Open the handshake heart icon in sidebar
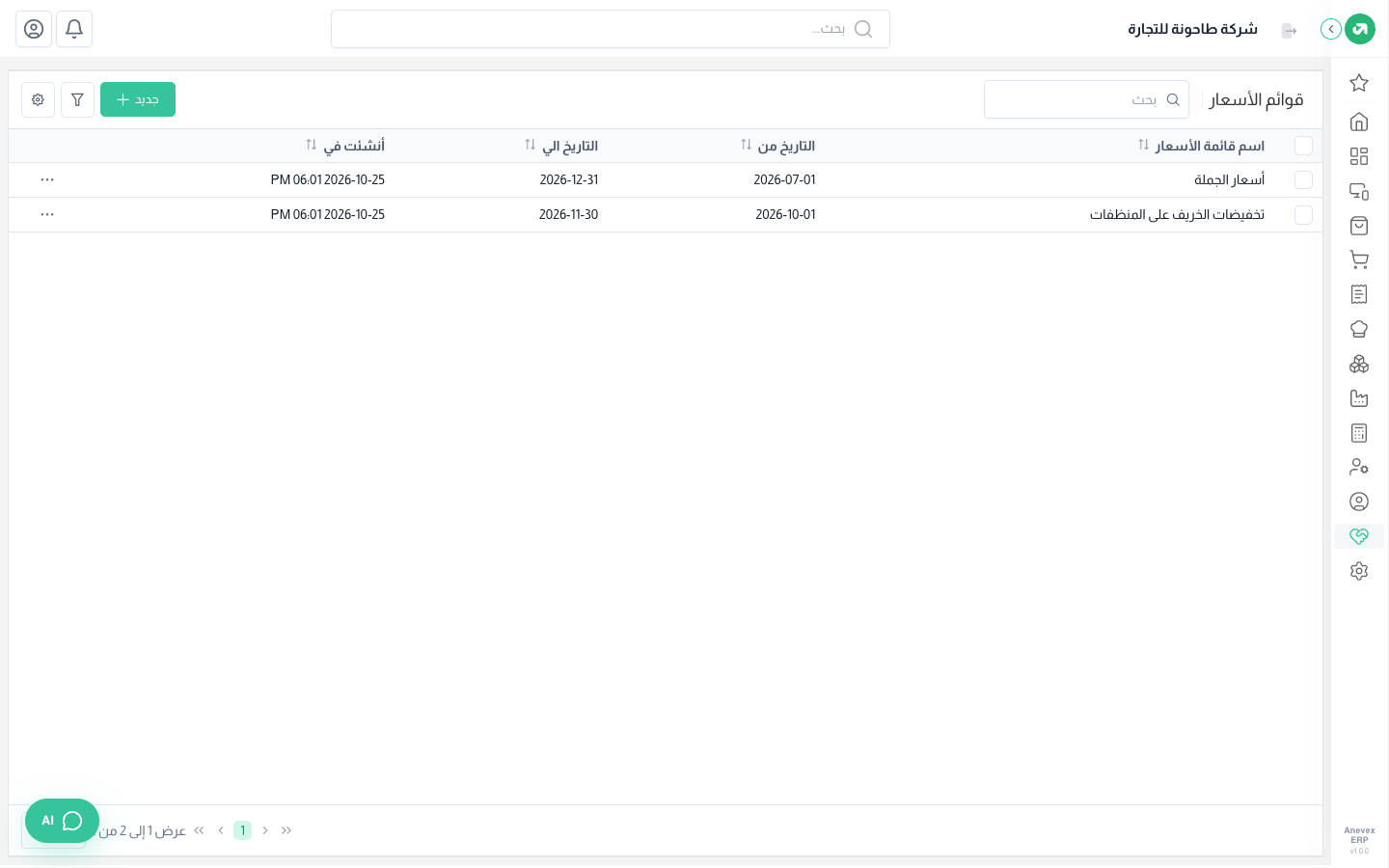 coord(1359,536)
